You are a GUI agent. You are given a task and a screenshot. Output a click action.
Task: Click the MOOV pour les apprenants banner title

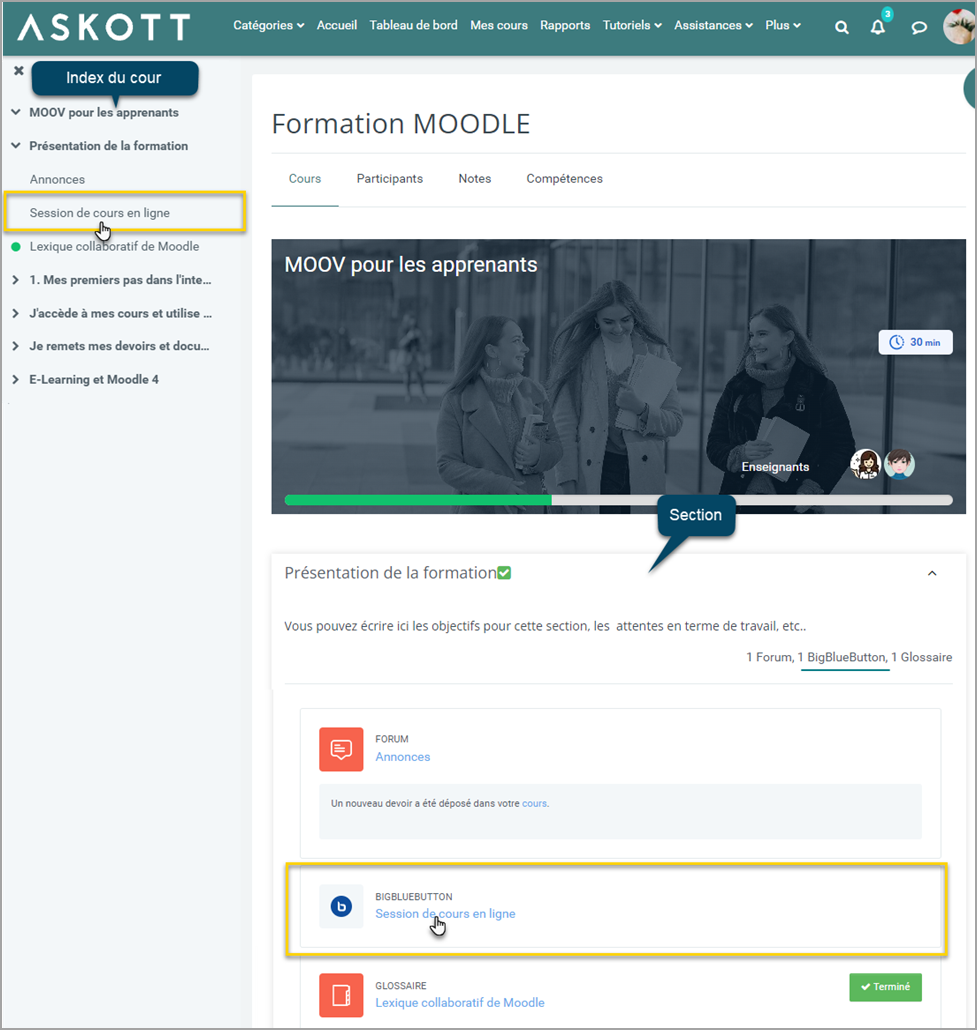411,264
